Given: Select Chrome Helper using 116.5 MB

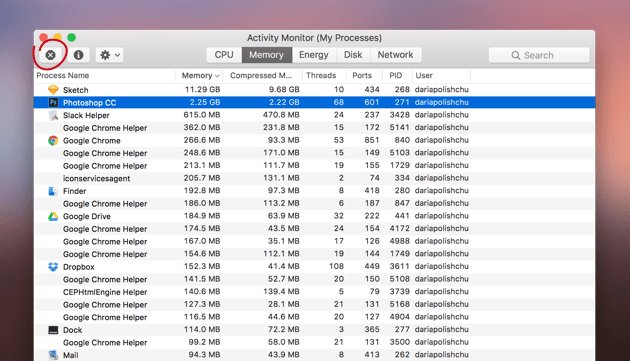Looking at the screenshot, I should pyautogui.click(x=105, y=318).
